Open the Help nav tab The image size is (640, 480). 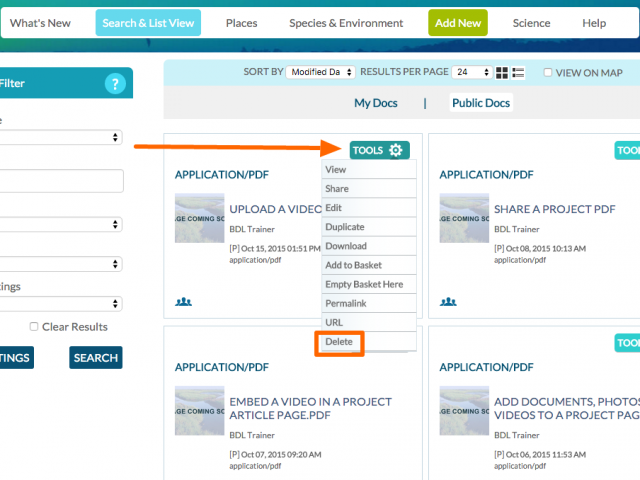594,23
